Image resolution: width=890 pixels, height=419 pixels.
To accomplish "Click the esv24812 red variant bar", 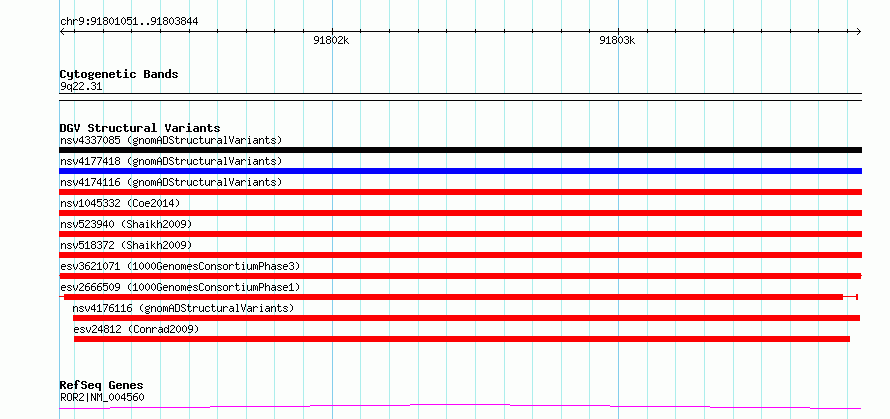I will 462,339.
